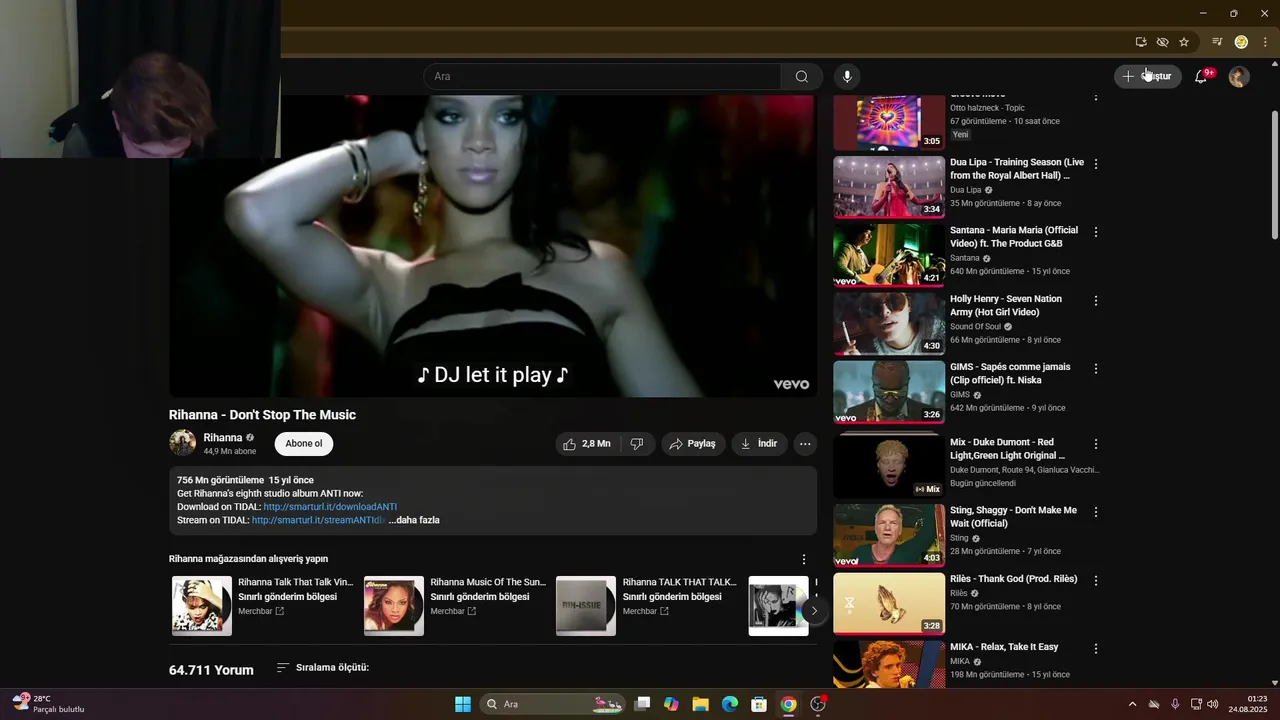1280x720 pixels.
Task: Open options menu for Rilès video
Action: coord(1096,580)
